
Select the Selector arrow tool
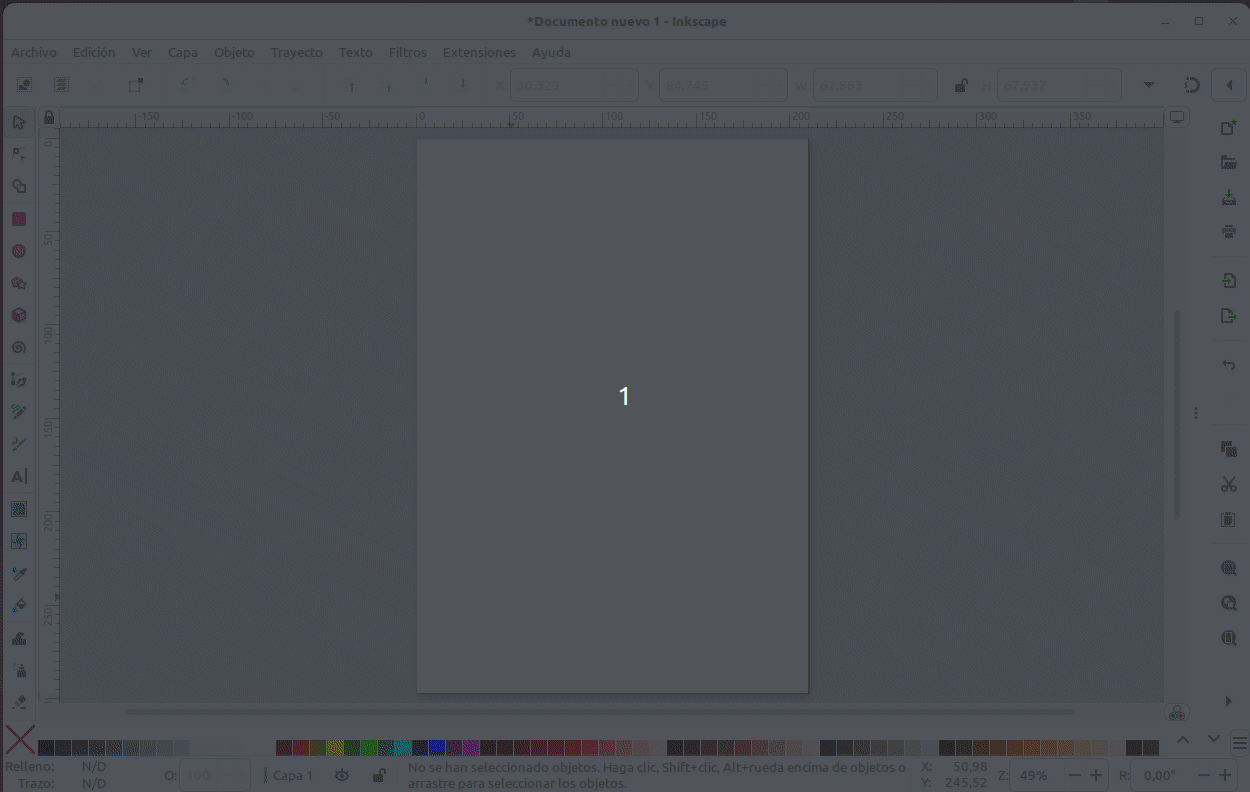coord(18,122)
